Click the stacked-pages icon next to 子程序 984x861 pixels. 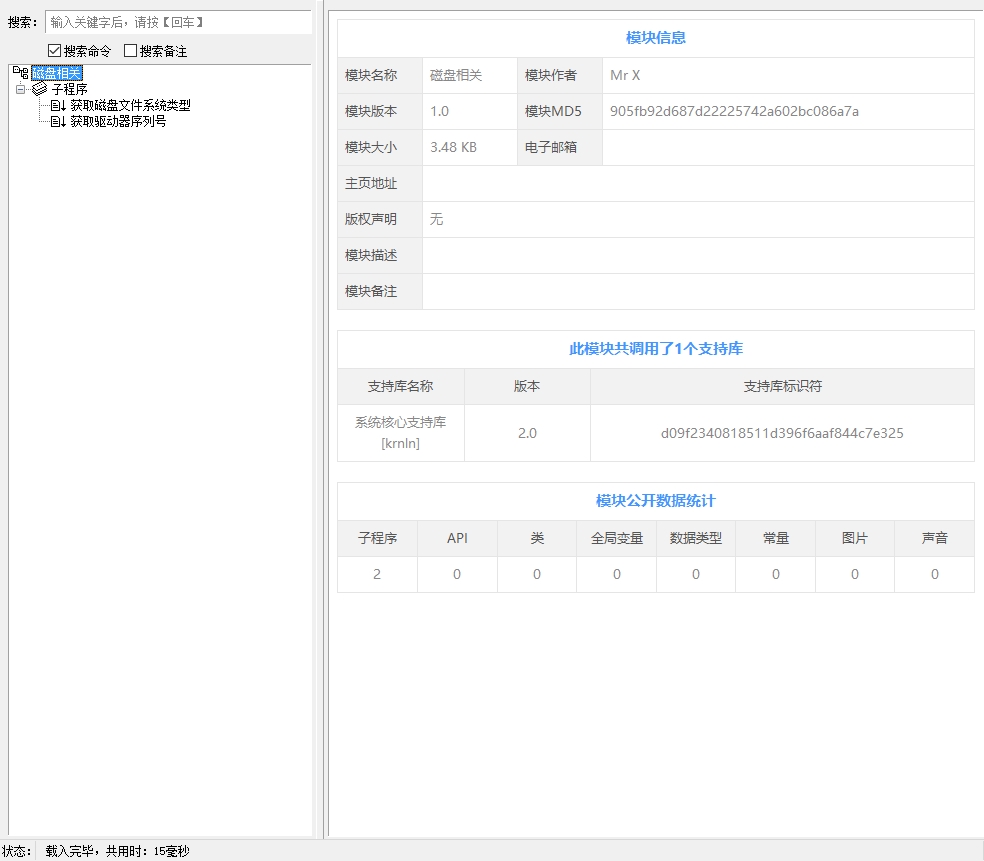[x=40, y=89]
